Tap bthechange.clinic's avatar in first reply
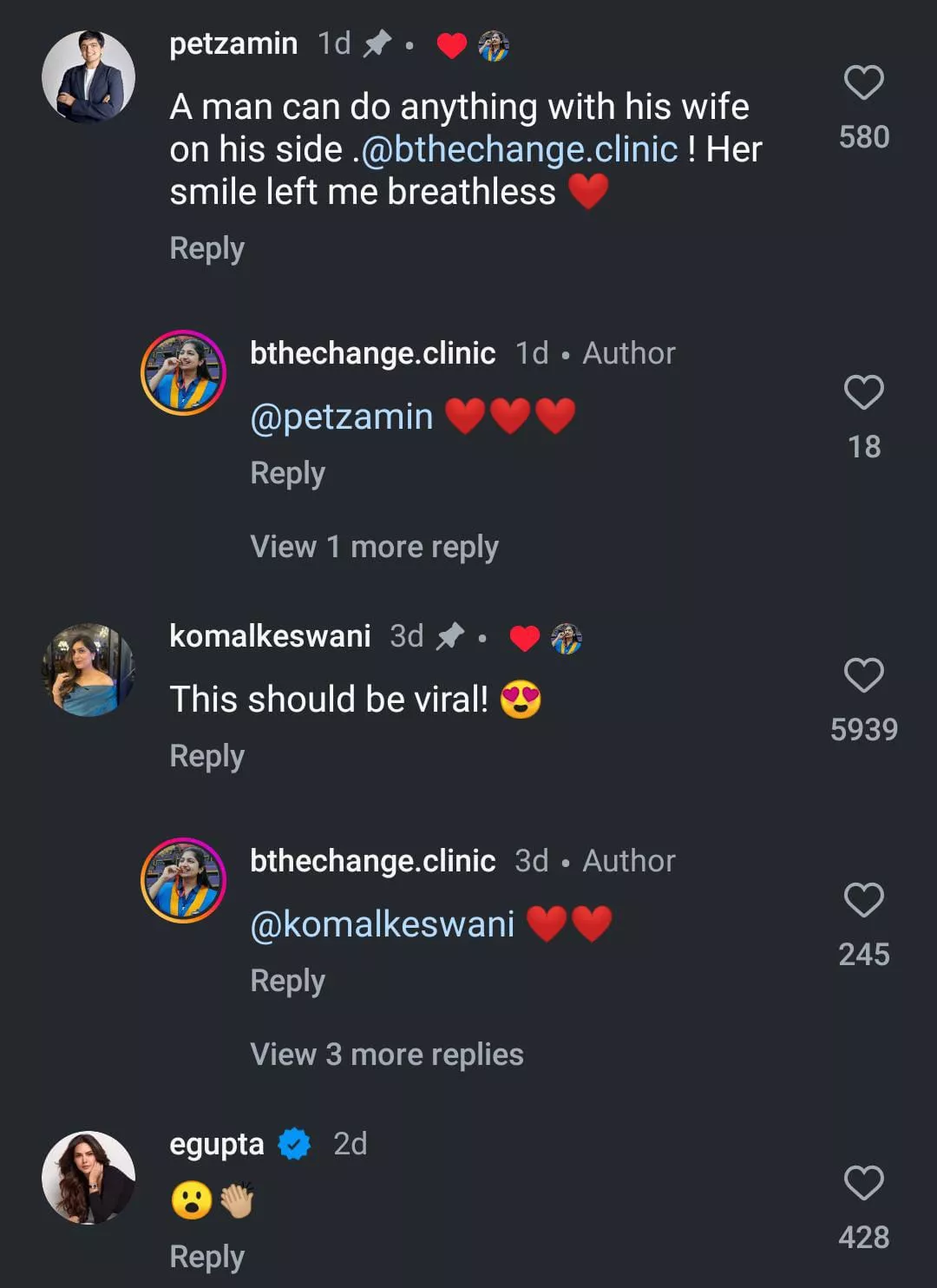937x1288 pixels. click(183, 373)
